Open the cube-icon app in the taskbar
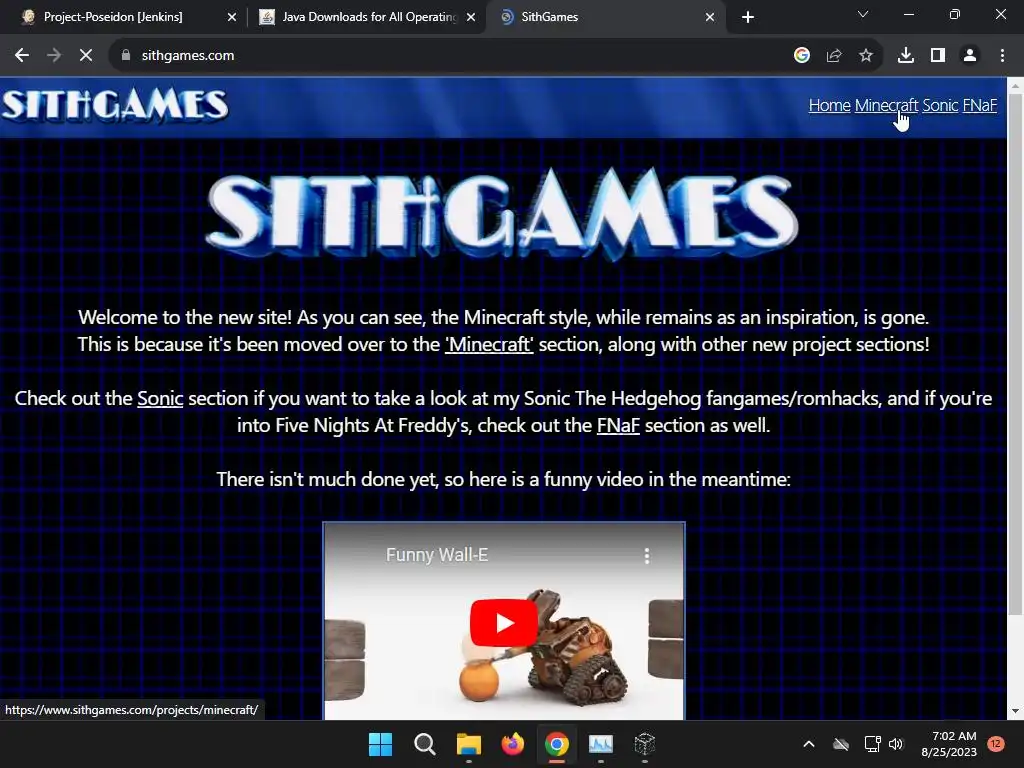Screen dimensions: 1024x768 (645, 744)
